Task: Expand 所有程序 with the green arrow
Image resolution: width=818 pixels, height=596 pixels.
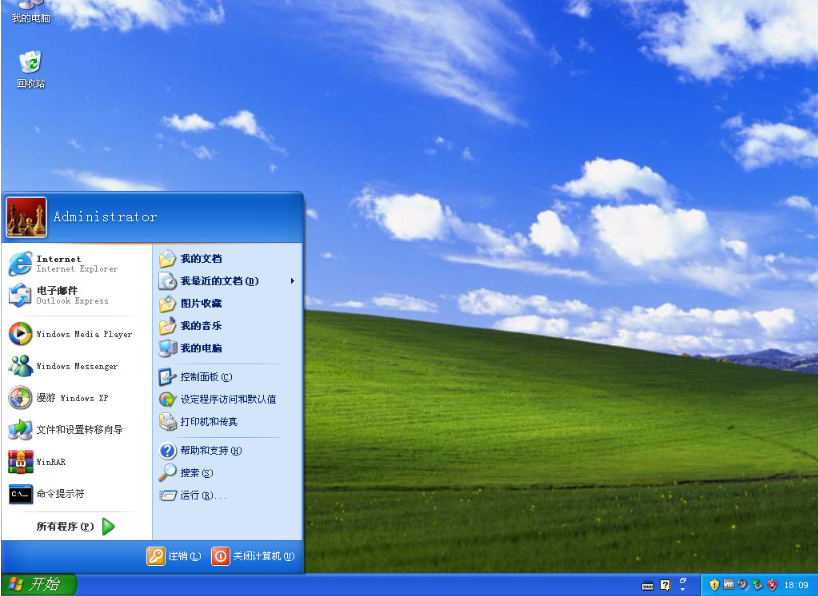Action: (x=75, y=527)
